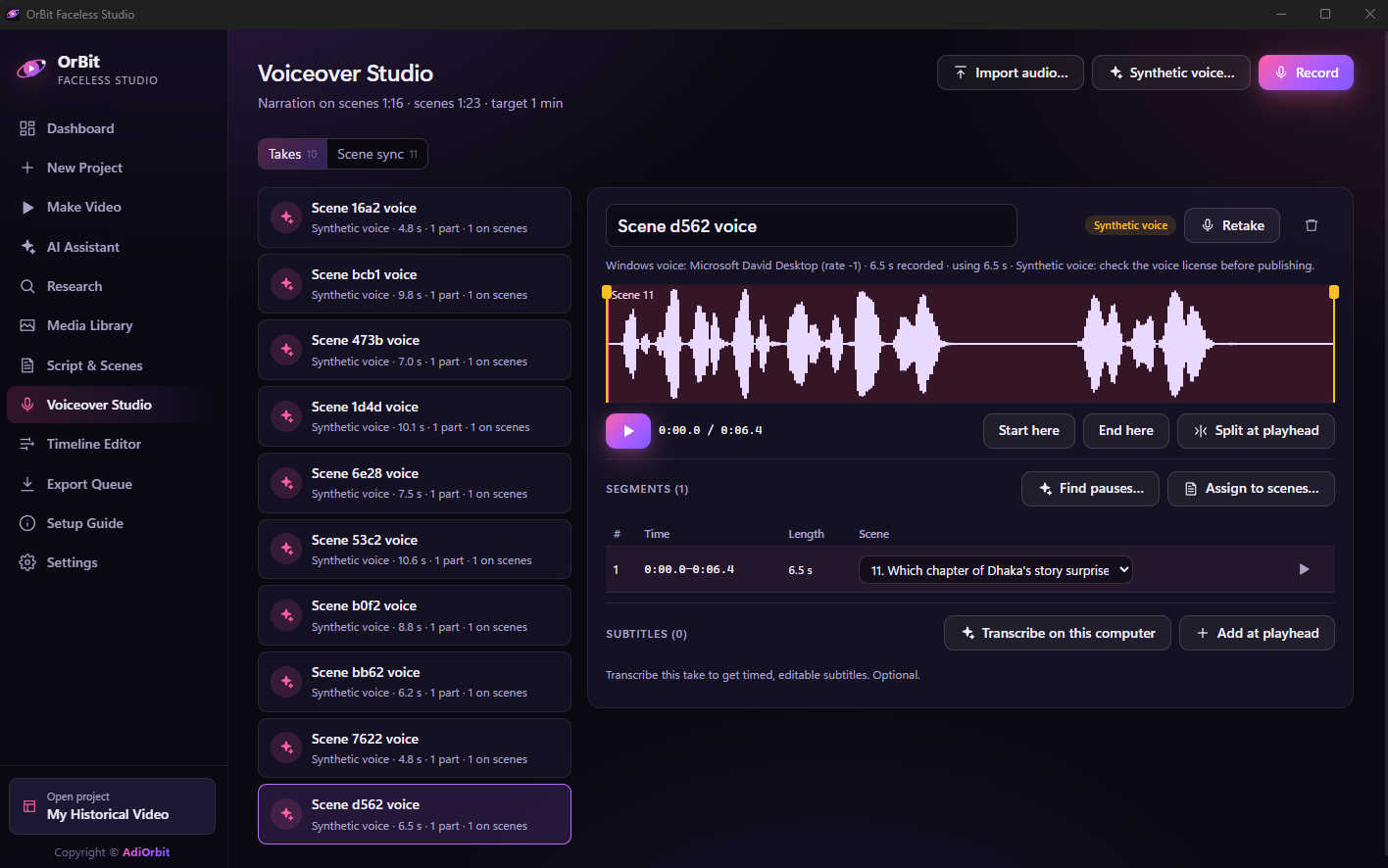This screenshot has height=868, width=1388.
Task: Click the Import audio... button
Action: coord(1011,72)
